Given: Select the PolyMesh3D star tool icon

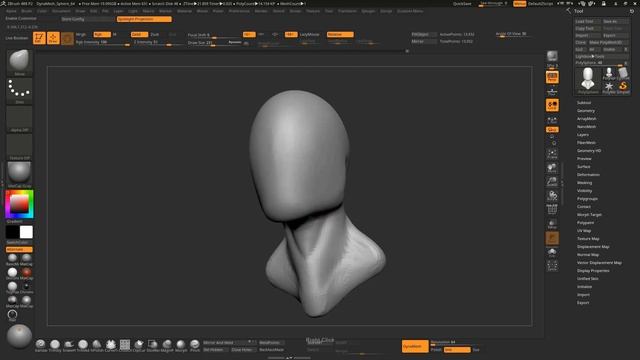Looking at the screenshot, I should 609,86.
